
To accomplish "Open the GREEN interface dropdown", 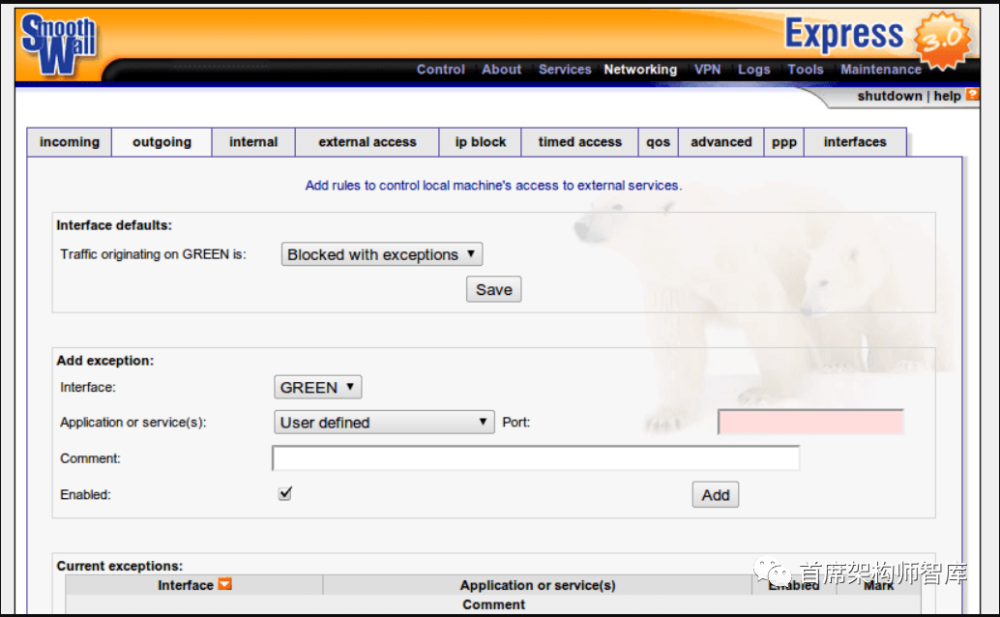I will (x=318, y=387).
